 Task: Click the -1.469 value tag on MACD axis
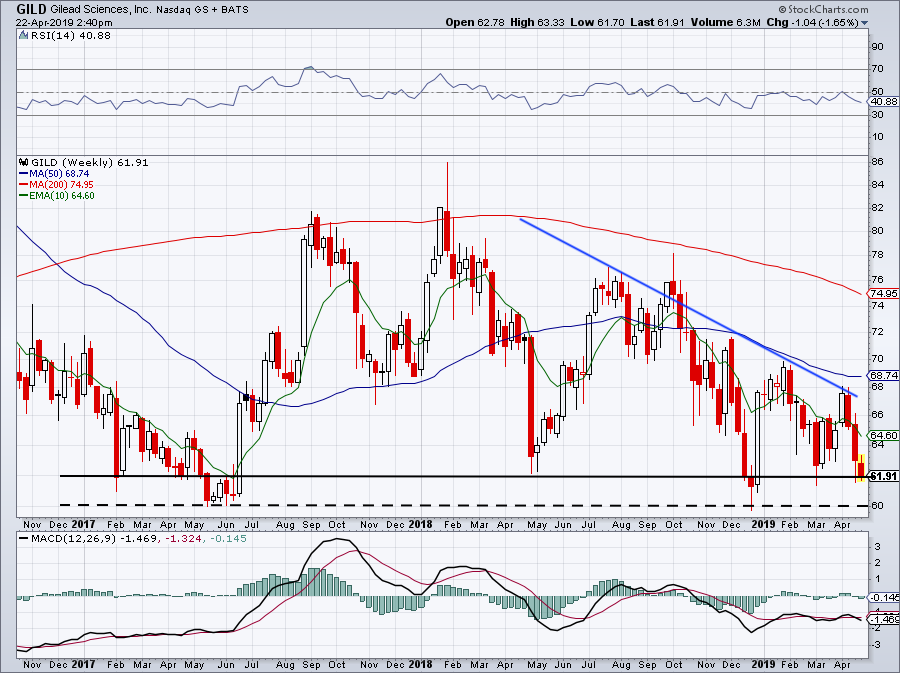pos(883,620)
